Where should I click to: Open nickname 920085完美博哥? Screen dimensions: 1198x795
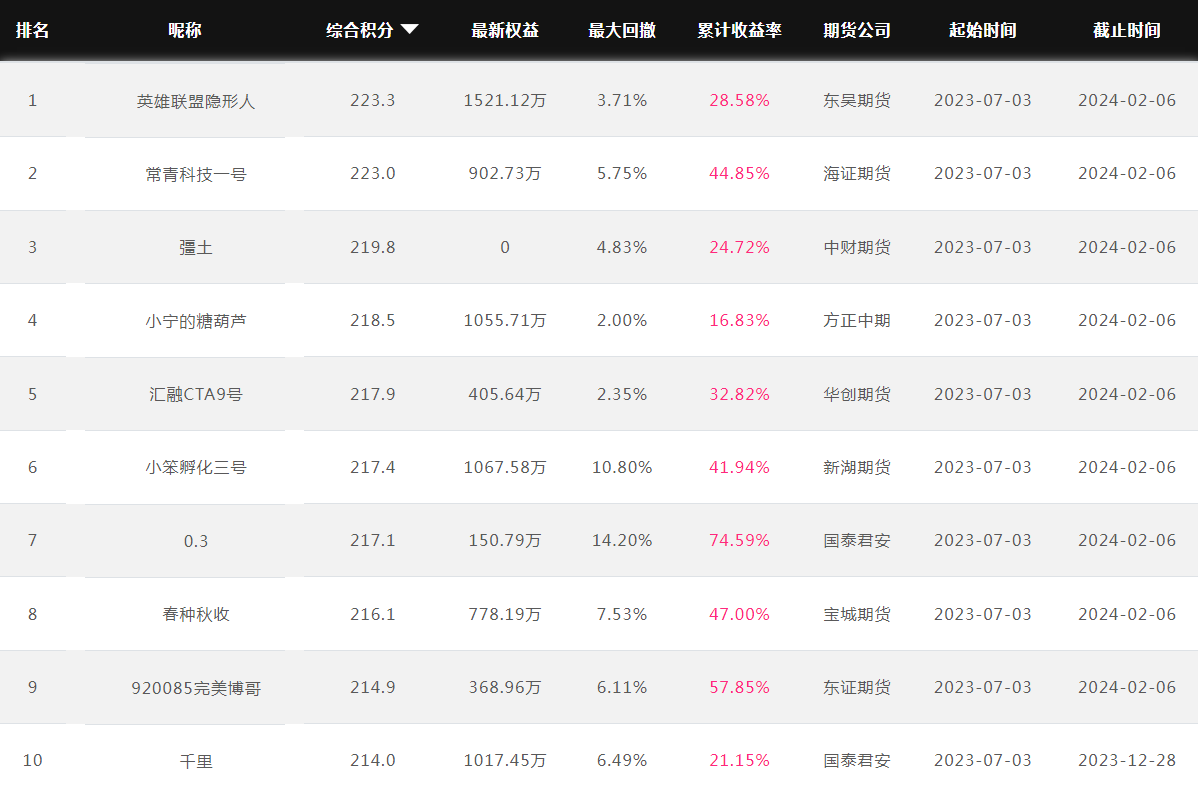[196, 688]
